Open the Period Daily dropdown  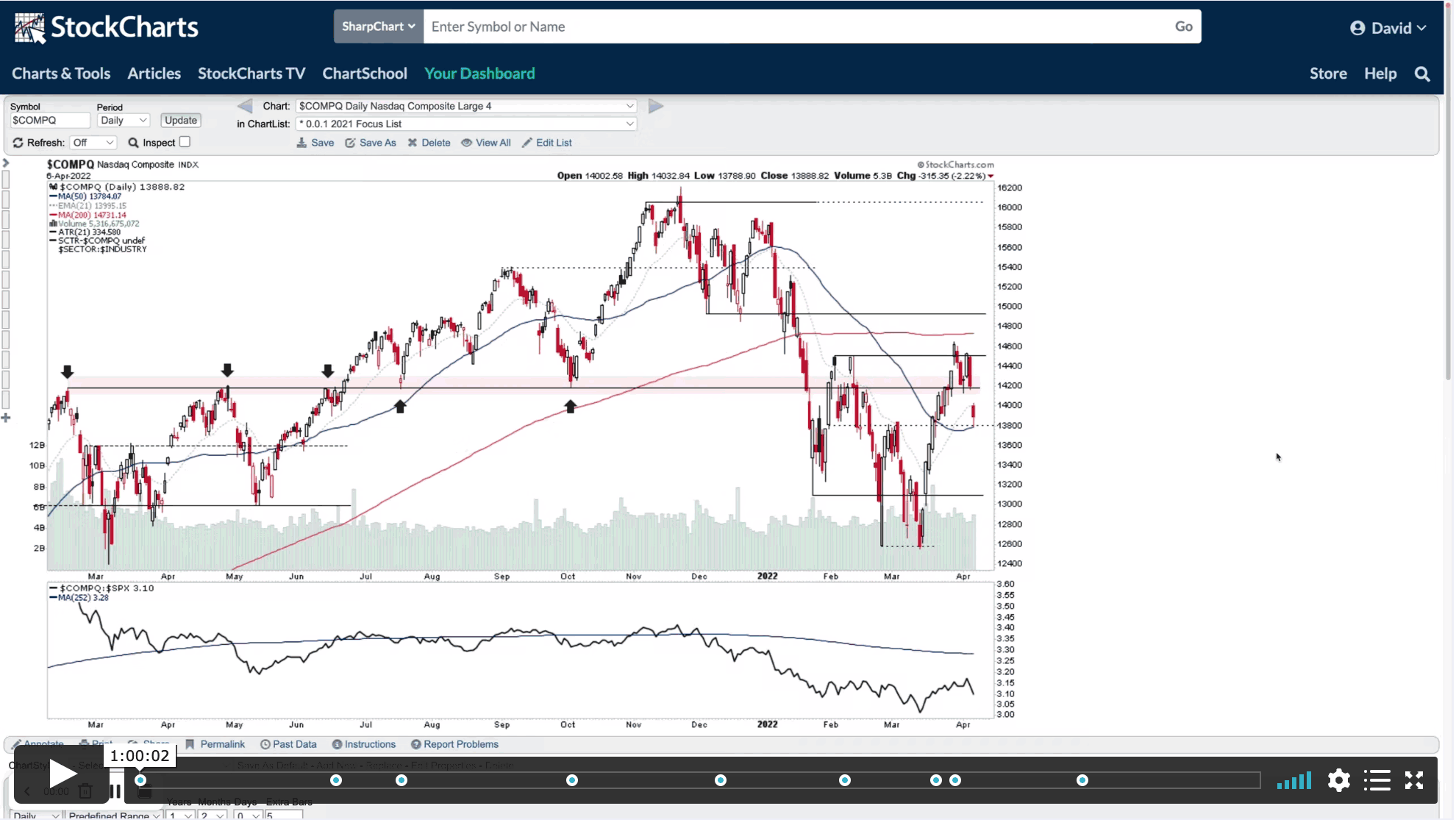coord(124,121)
